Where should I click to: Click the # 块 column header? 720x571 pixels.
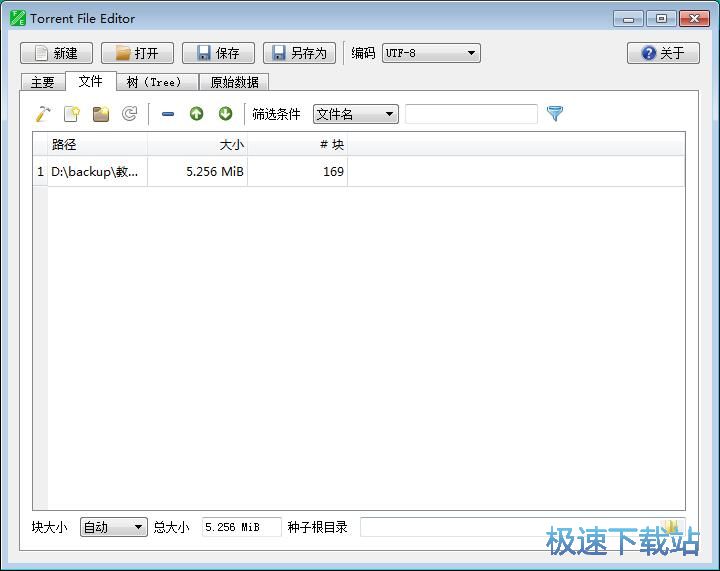(298, 145)
